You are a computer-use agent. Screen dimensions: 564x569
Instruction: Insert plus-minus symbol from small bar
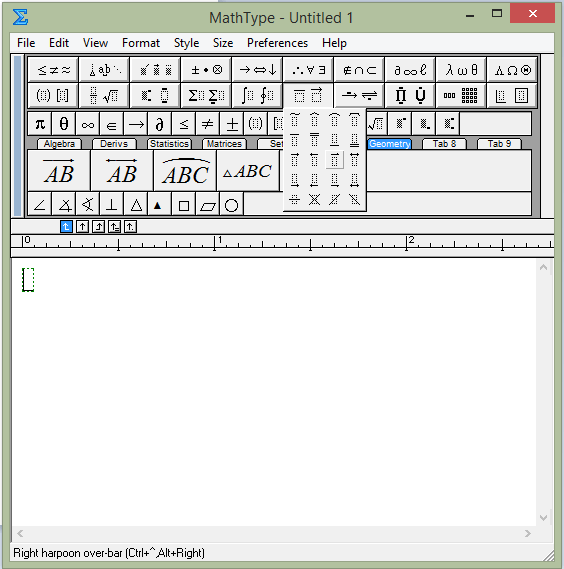tap(232, 124)
